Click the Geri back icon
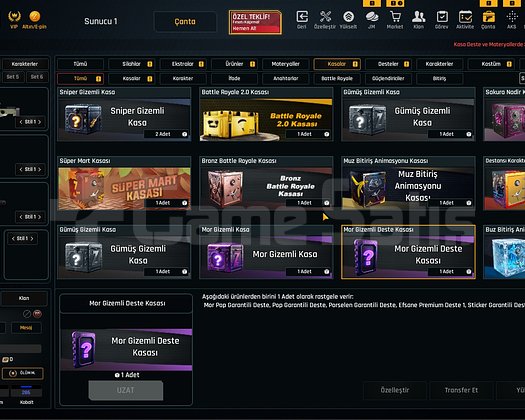525x420 pixels. (x=302, y=17)
